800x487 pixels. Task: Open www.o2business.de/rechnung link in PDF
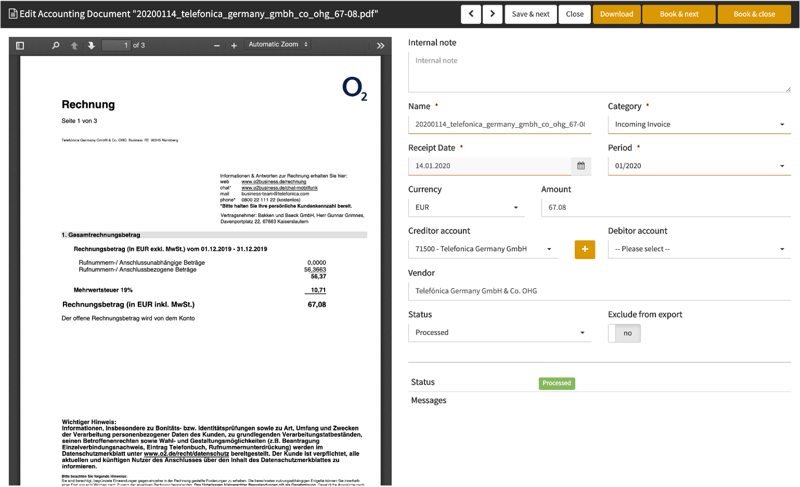coord(274,182)
